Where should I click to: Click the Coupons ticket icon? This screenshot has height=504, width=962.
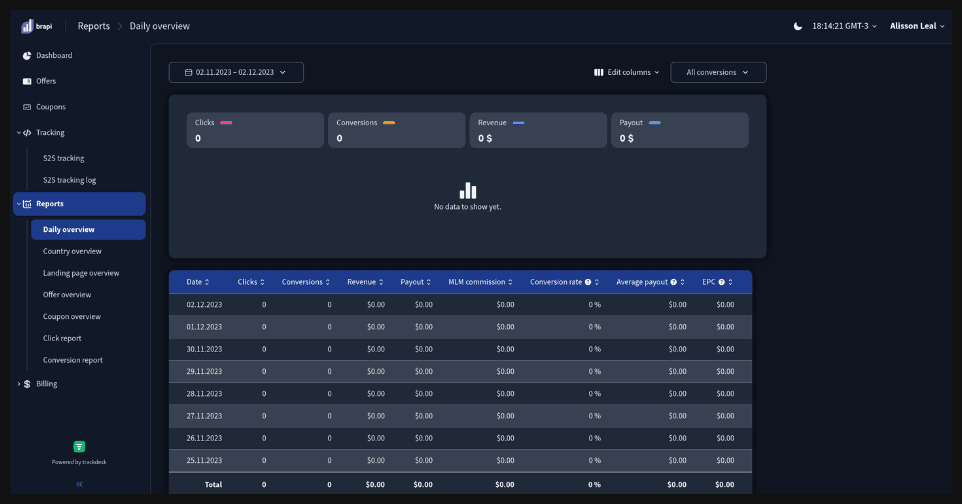[27, 107]
